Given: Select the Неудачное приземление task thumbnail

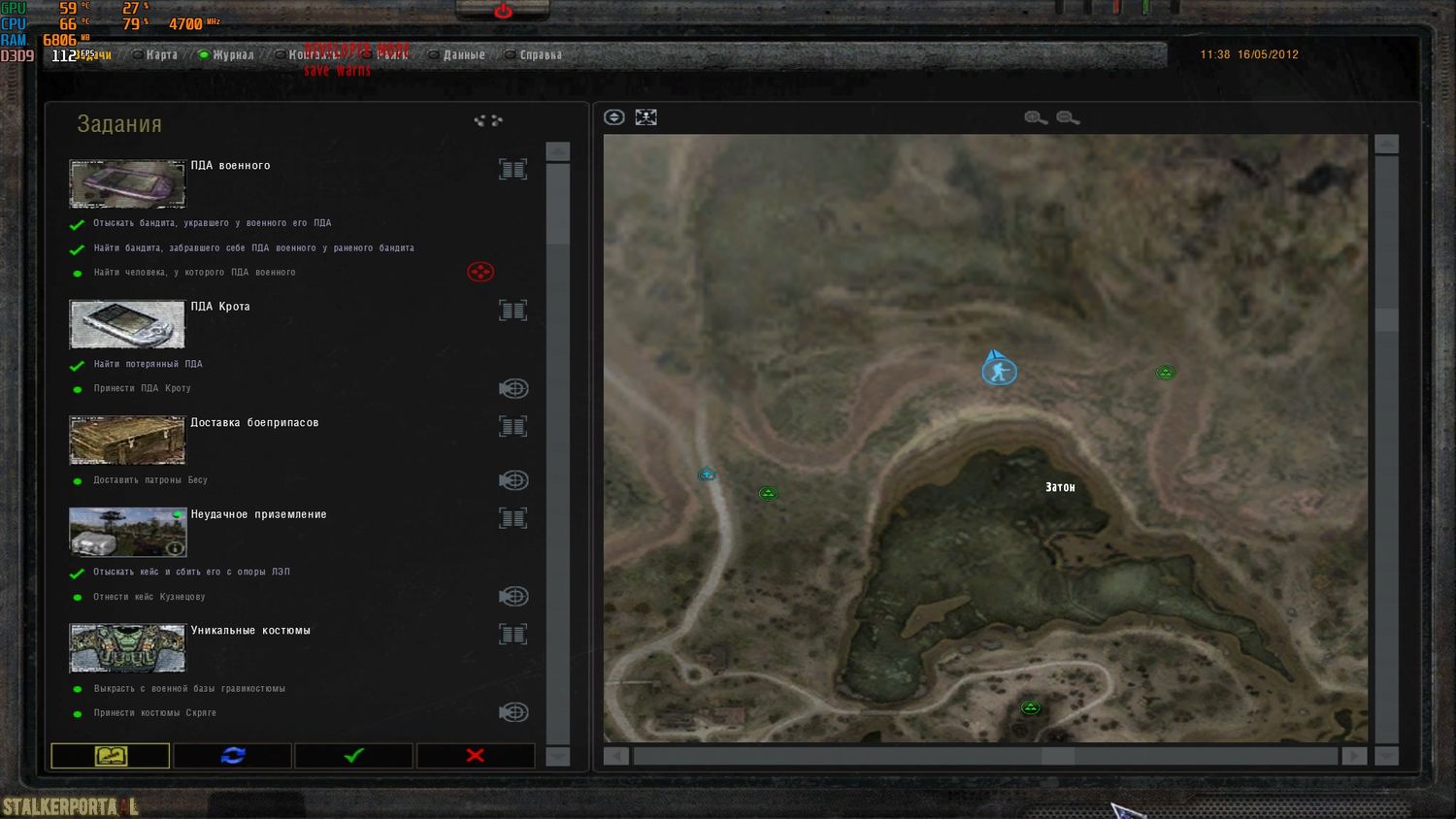Looking at the screenshot, I should pos(127,532).
